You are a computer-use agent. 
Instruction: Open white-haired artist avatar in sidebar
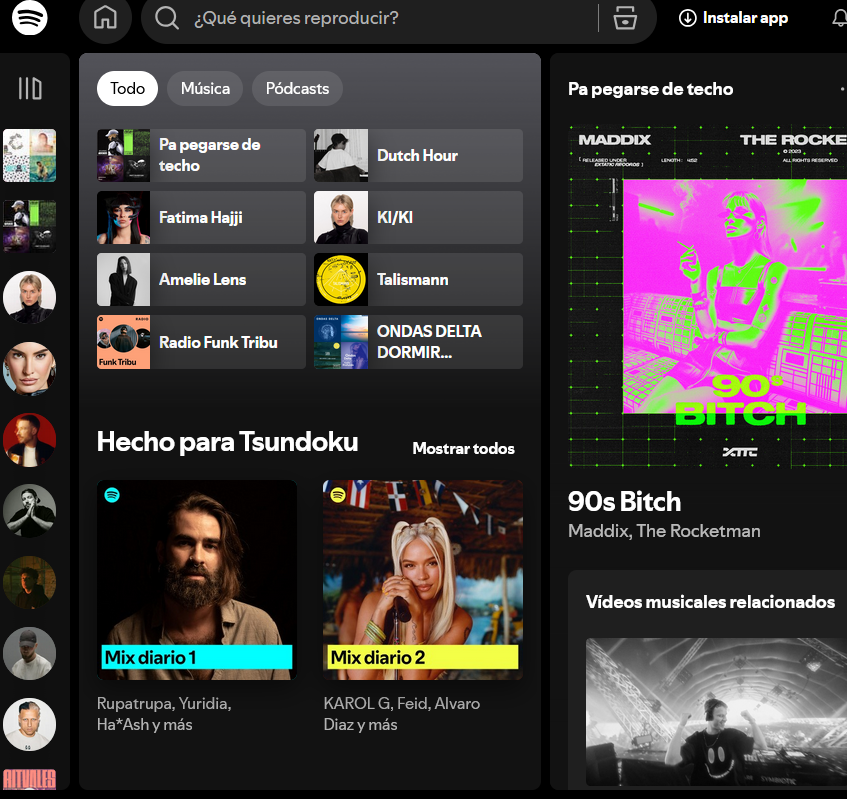coord(30,725)
